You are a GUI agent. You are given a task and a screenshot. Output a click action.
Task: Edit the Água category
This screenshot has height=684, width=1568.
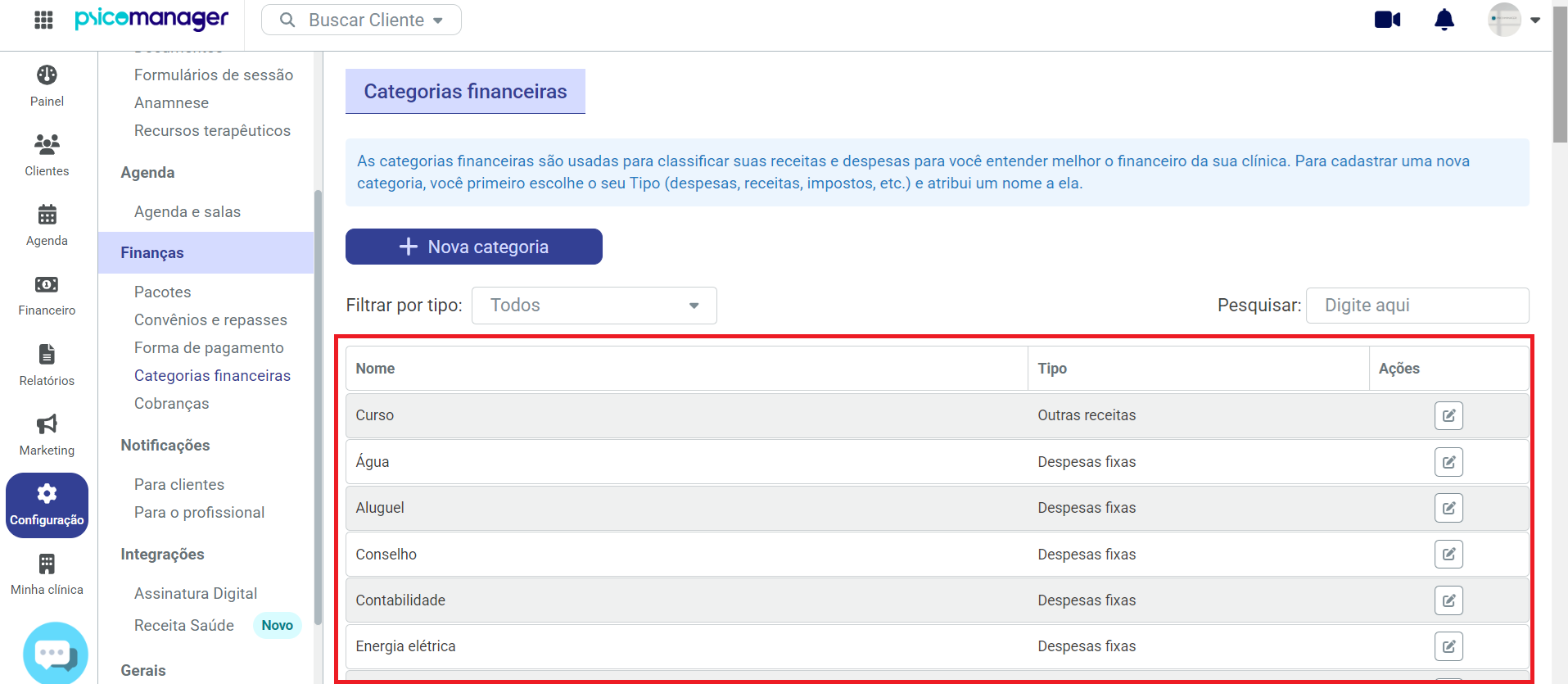click(1448, 462)
